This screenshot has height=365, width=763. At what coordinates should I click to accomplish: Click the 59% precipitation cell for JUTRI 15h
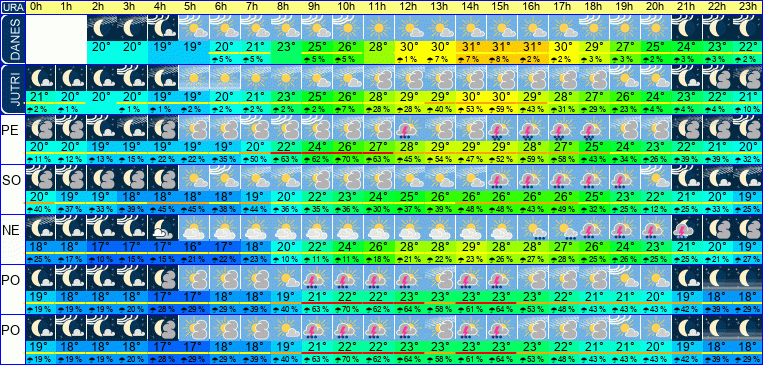502,109
